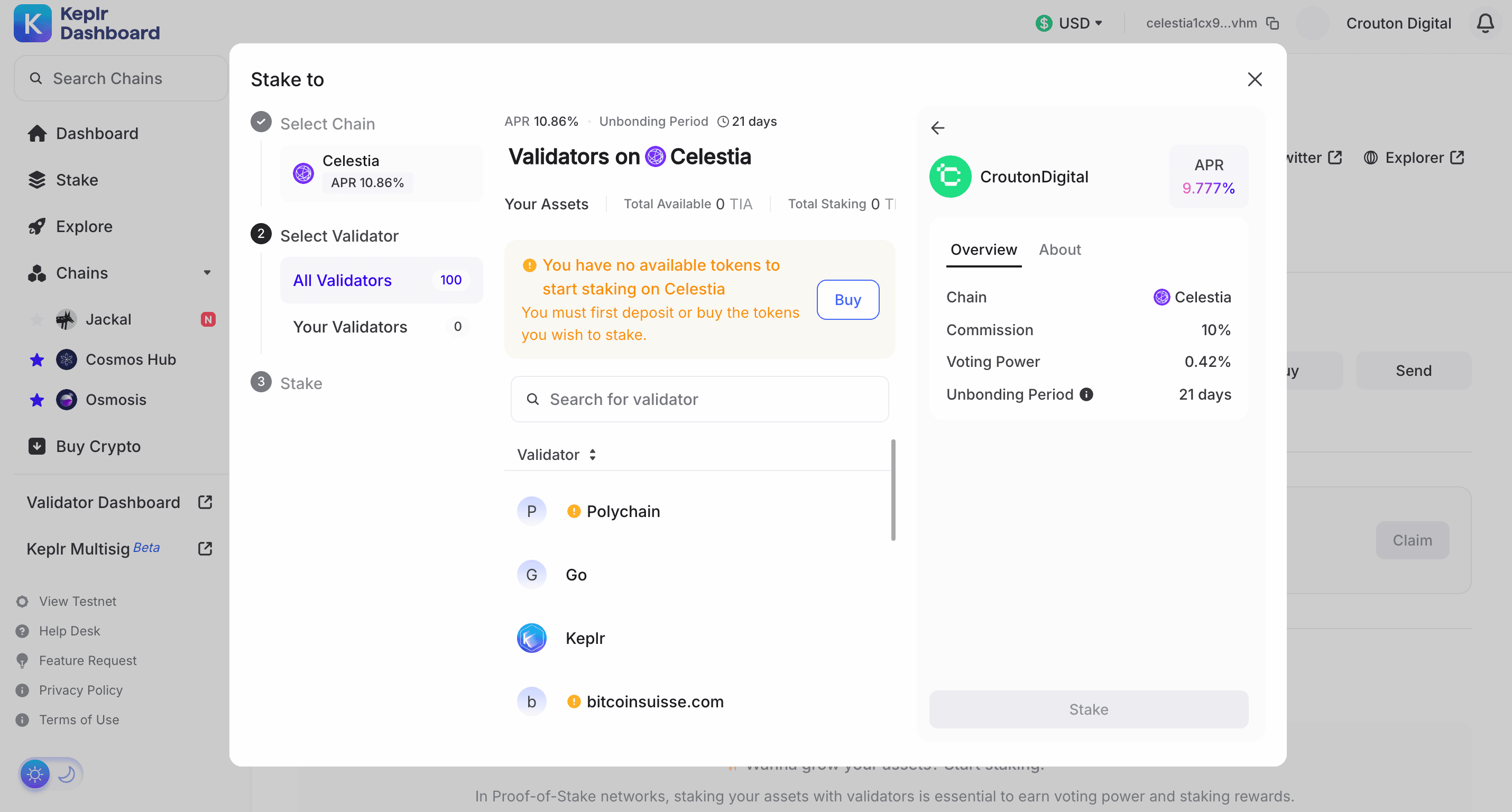Click the Crouton Digital account name

point(1399,23)
